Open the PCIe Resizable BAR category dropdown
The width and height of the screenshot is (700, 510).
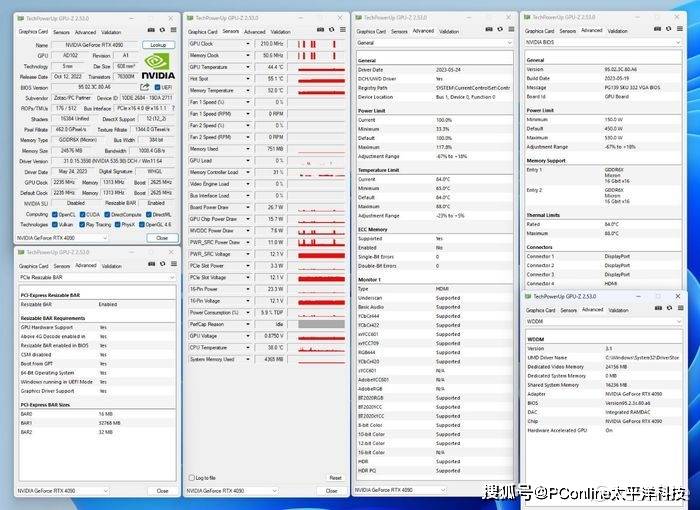tap(96, 277)
